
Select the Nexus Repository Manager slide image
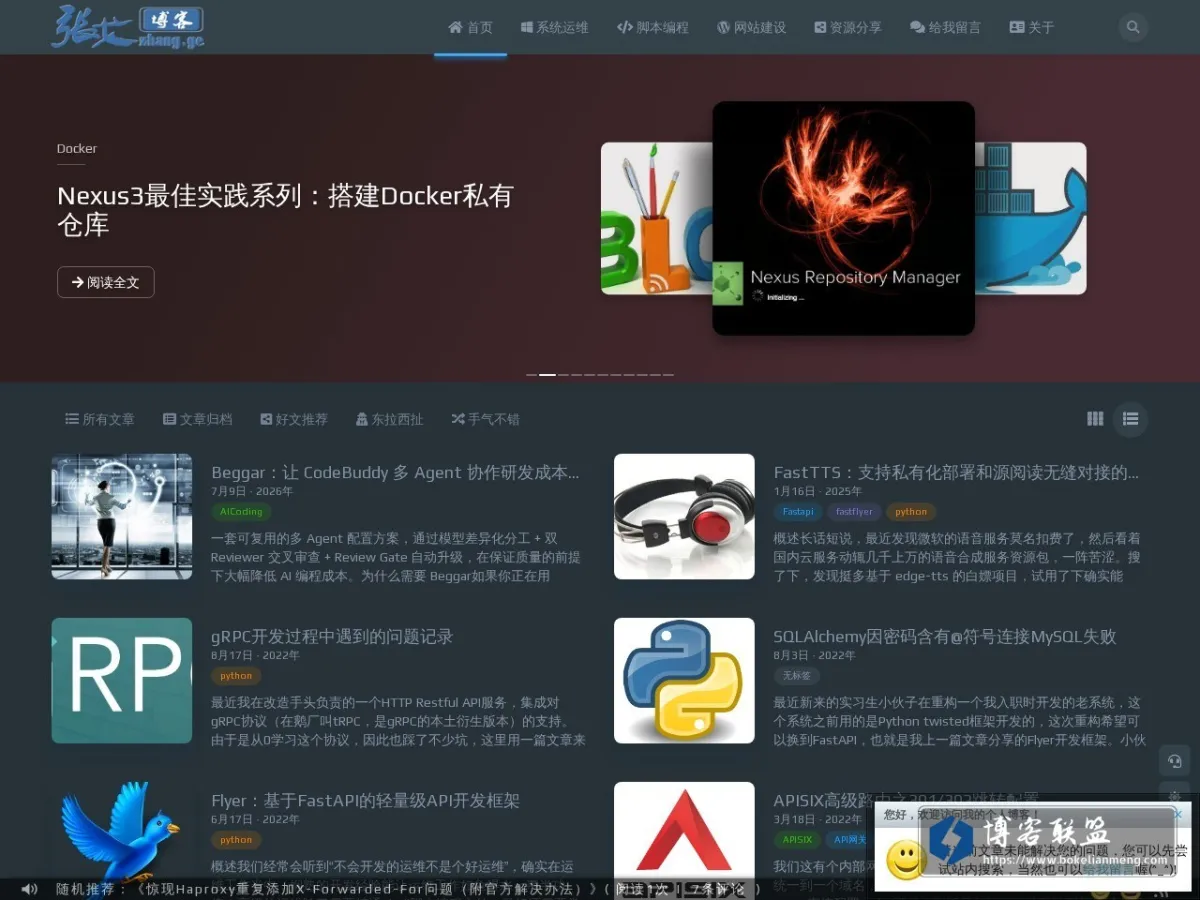point(843,218)
